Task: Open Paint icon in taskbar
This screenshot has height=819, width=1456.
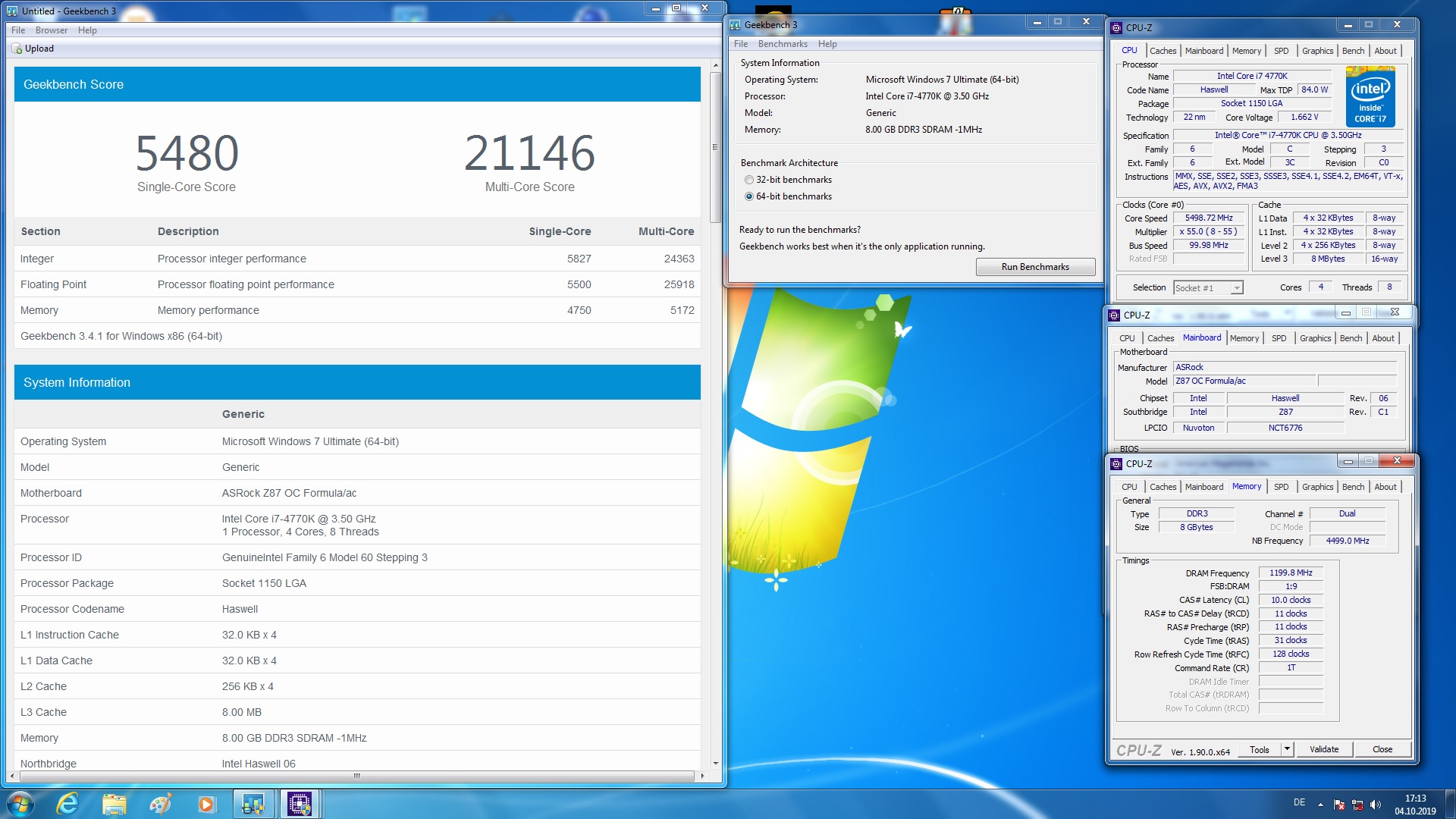Action: pos(160,804)
